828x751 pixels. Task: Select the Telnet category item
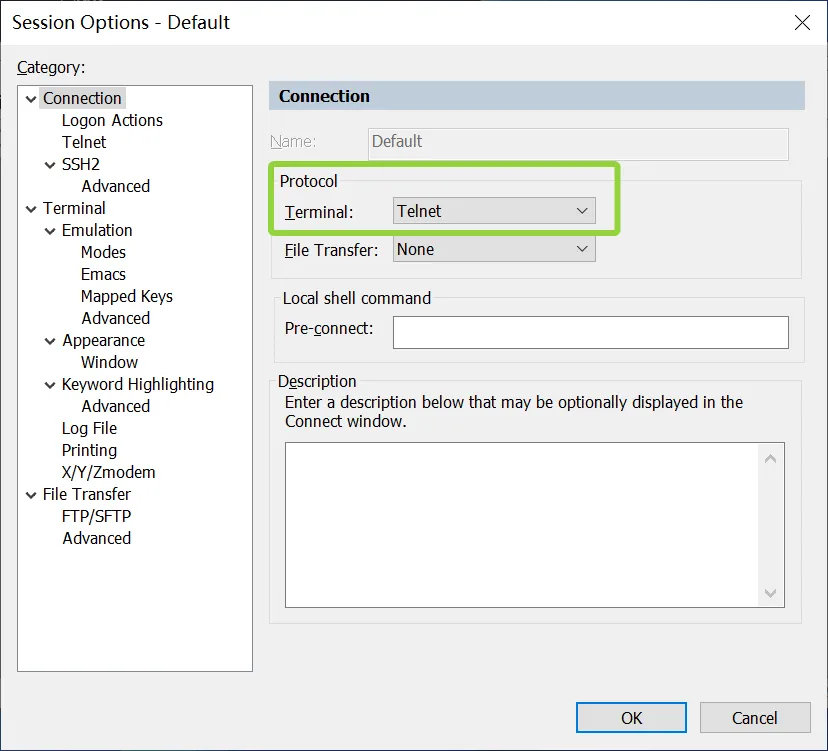[84, 142]
